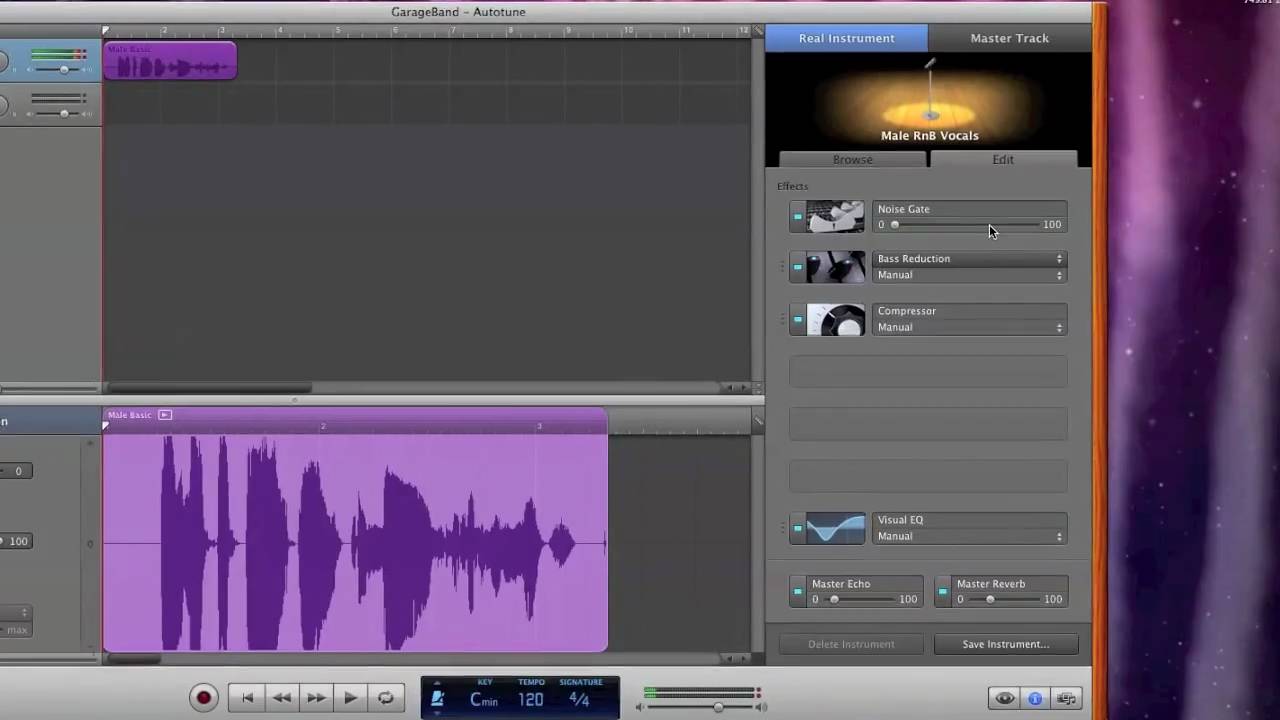Click the Bass Reduction drag handle dots

(783, 267)
